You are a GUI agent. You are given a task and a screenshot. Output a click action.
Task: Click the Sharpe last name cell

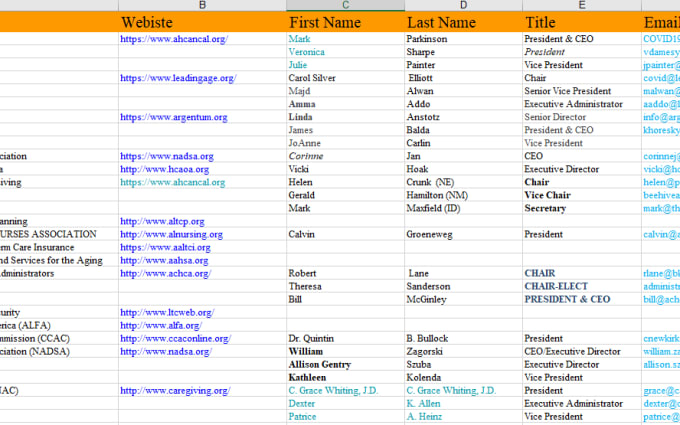tap(464, 52)
